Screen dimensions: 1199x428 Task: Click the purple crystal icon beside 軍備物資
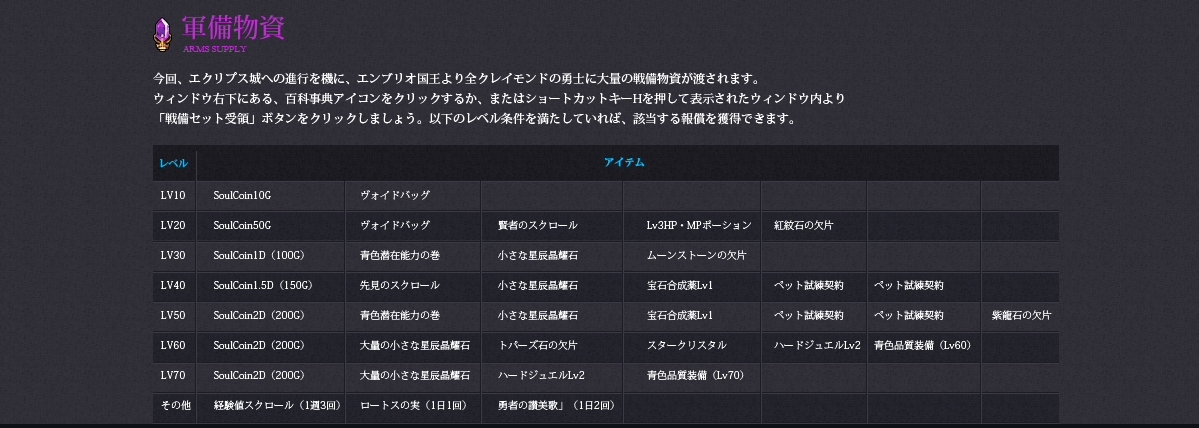[x=162, y=33]
